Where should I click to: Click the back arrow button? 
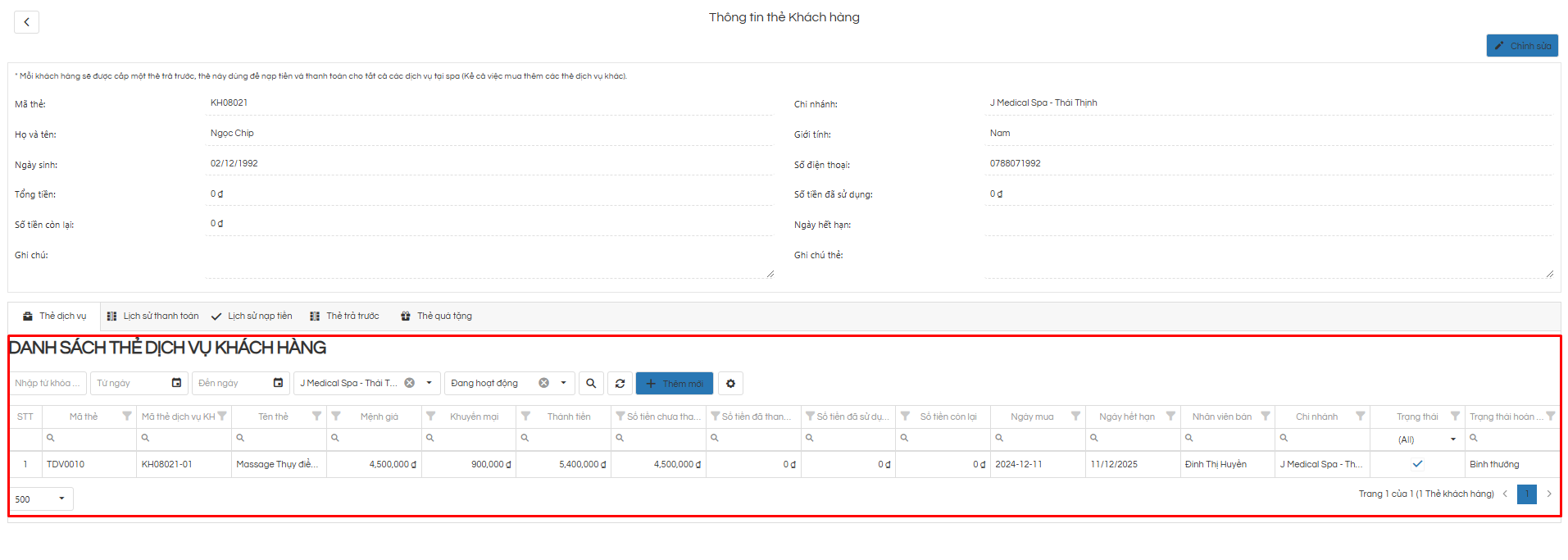click(26, 22)
